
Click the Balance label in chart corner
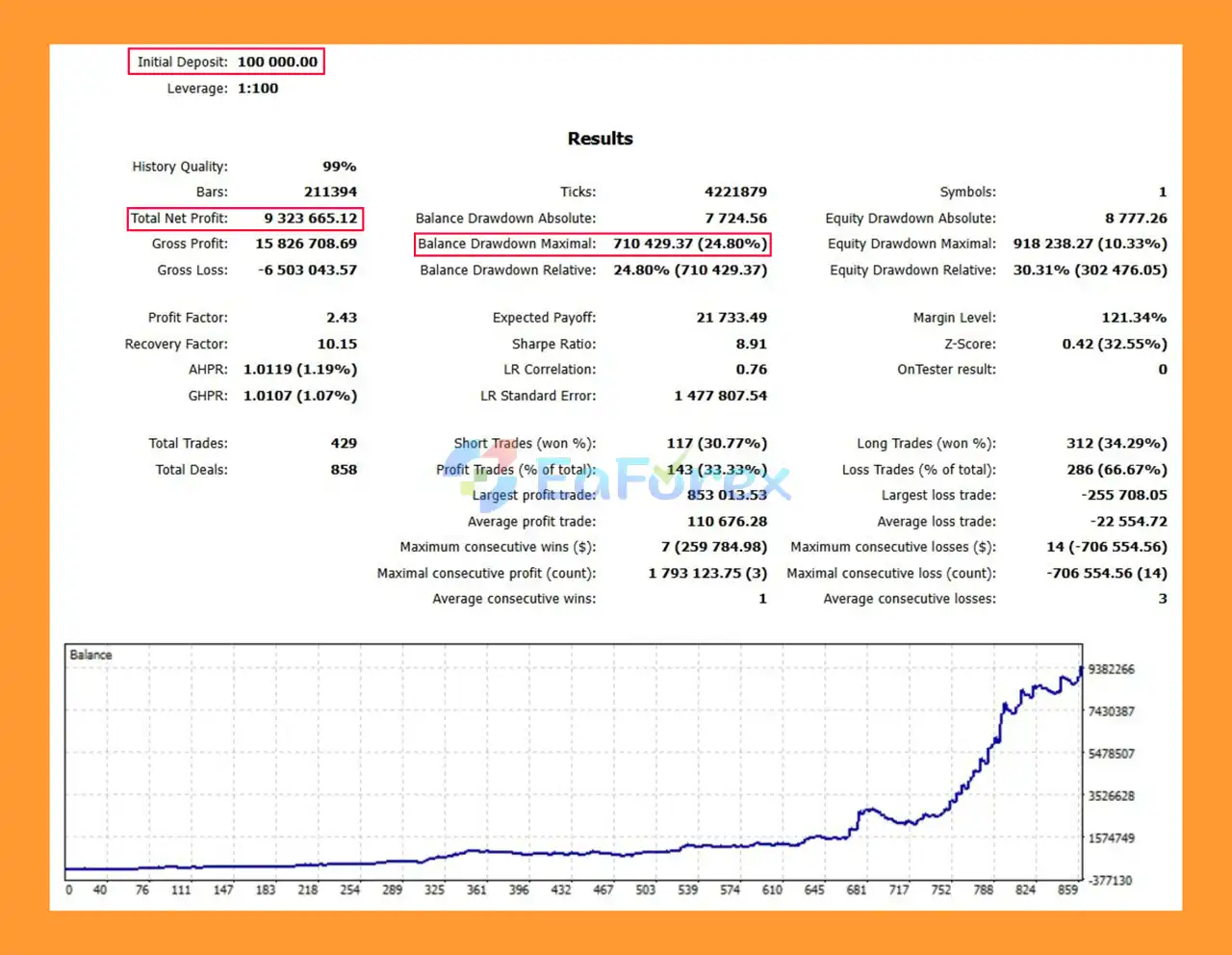[x=90, y=655]
